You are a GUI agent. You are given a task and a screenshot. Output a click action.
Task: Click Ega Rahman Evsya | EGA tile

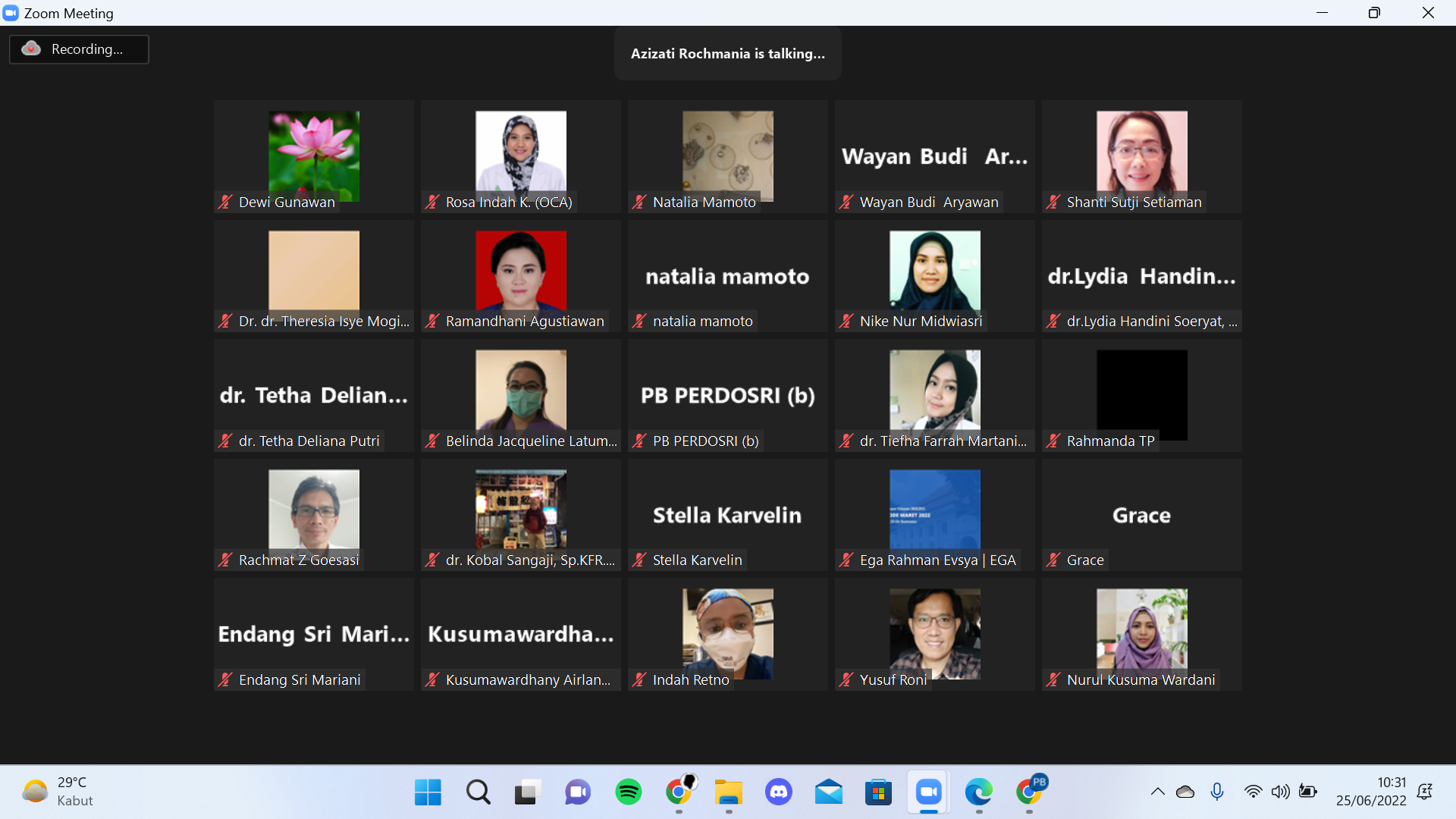point(935,515)
